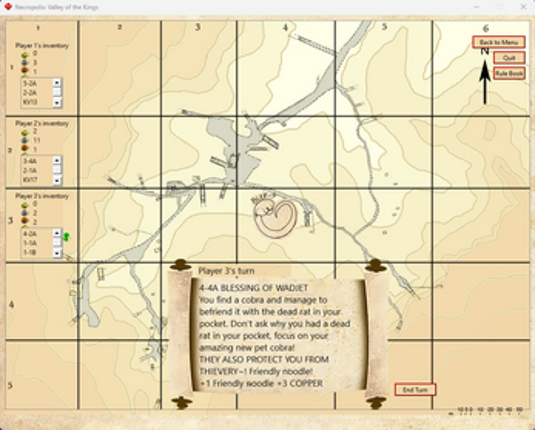Image resolution: width=535 pixels, height=430 pixels.
Task: Click the column 6 grid label
Action: point(486,29)
